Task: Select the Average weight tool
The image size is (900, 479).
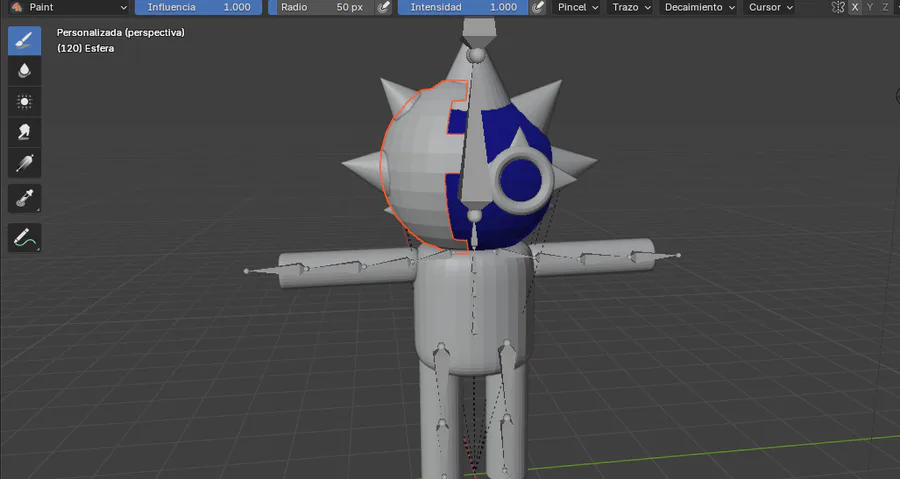Action: click(24, 102)
